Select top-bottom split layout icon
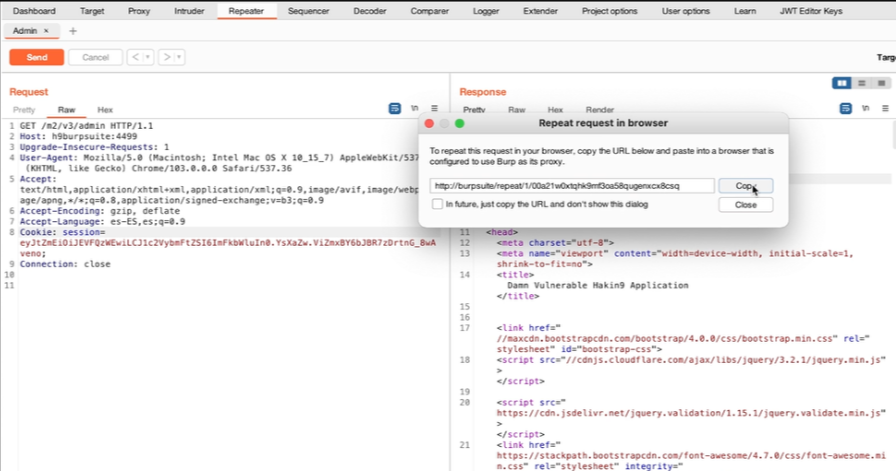The height and width of the screenshot is (471, 896). [862, 83]
